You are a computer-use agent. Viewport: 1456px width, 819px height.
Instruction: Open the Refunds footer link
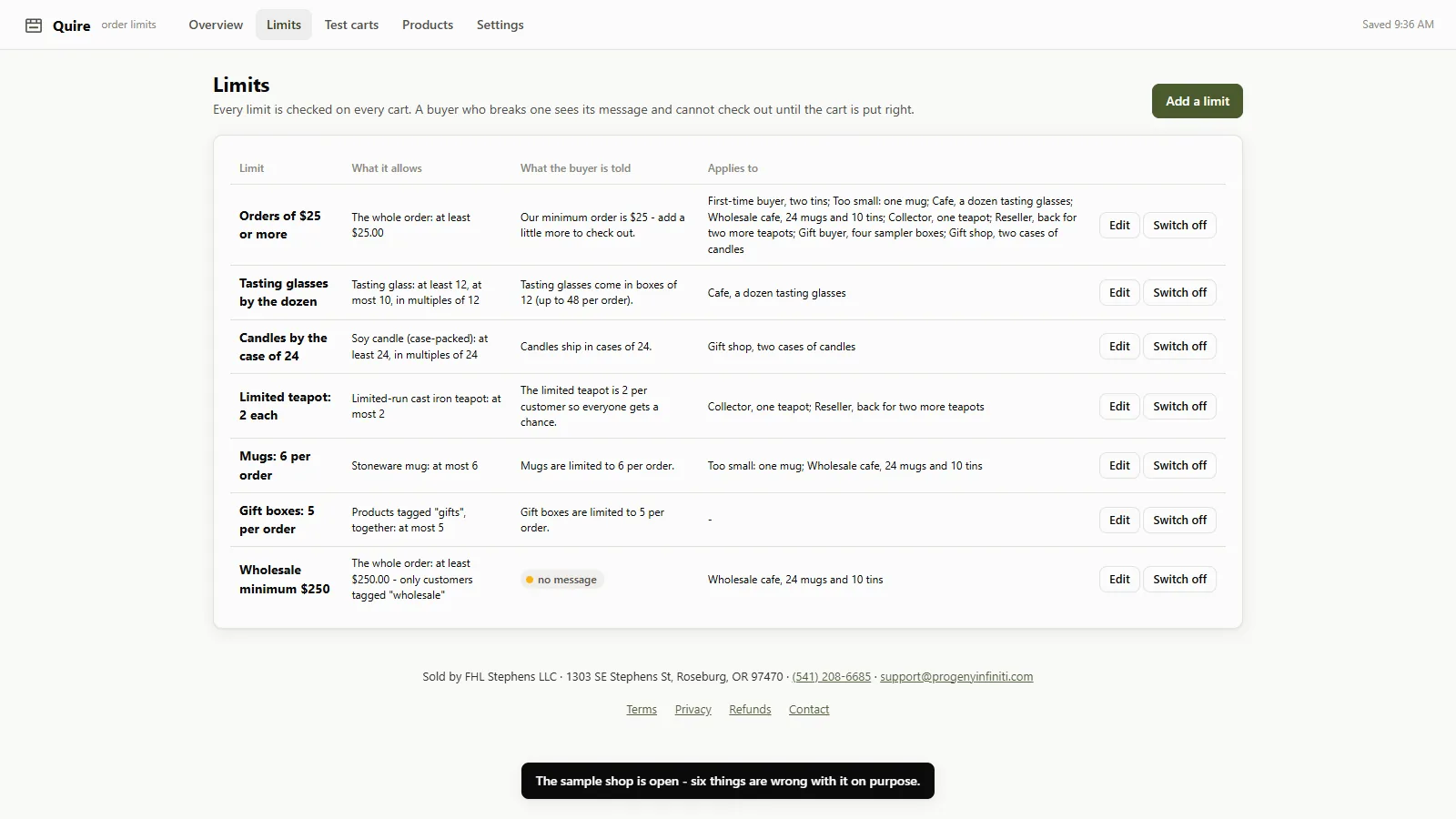click(750, 709)
